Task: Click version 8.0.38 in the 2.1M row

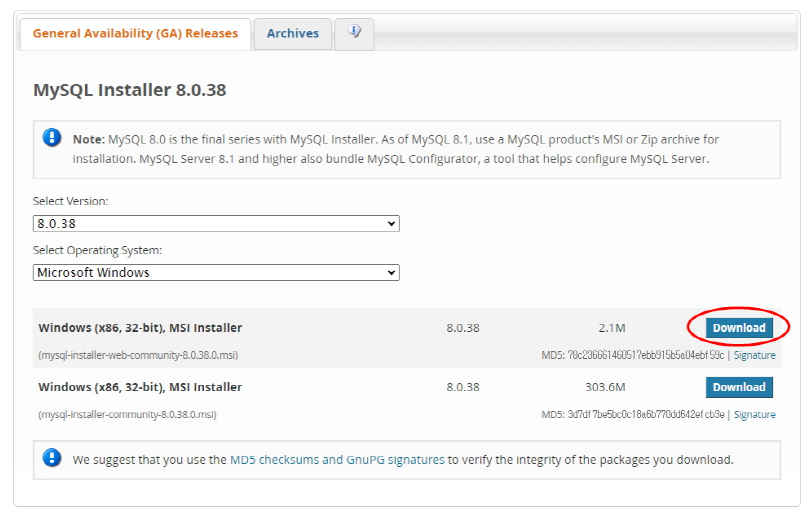Action: [463, 328]
